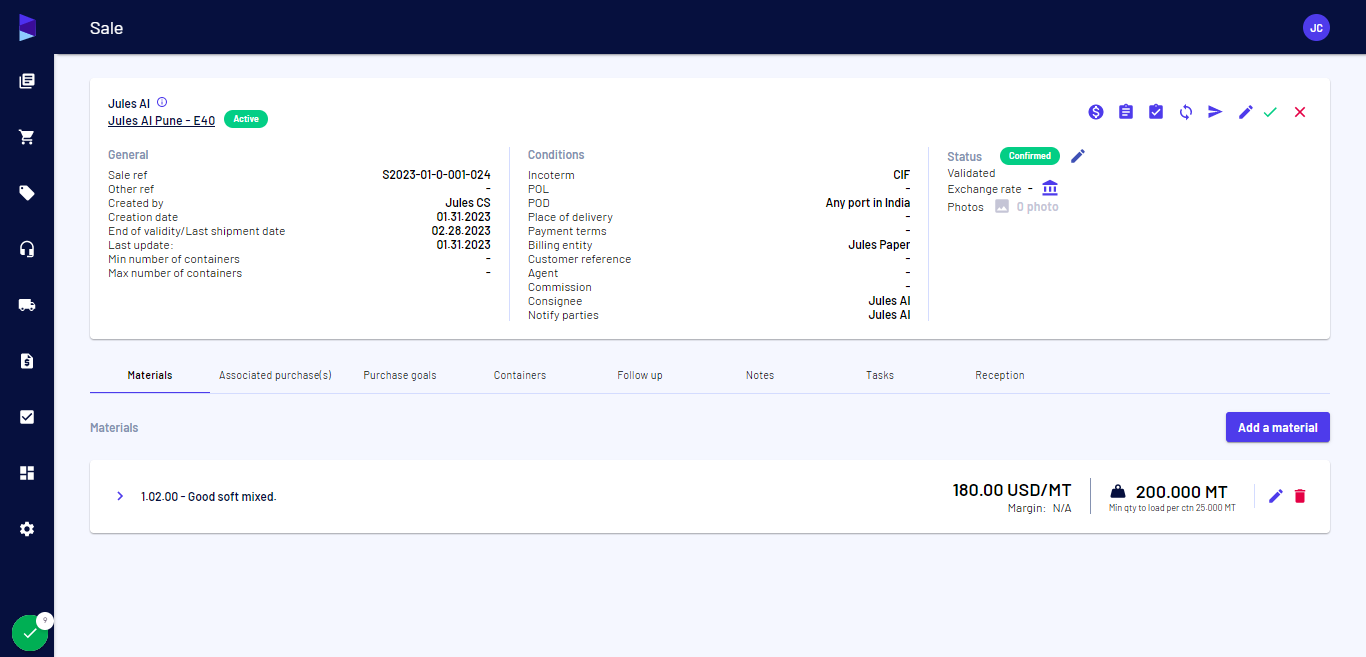Click the app logo in sidebar
Image resolution: width=1366 pixels, height=657 pixels.
point(27,28)
